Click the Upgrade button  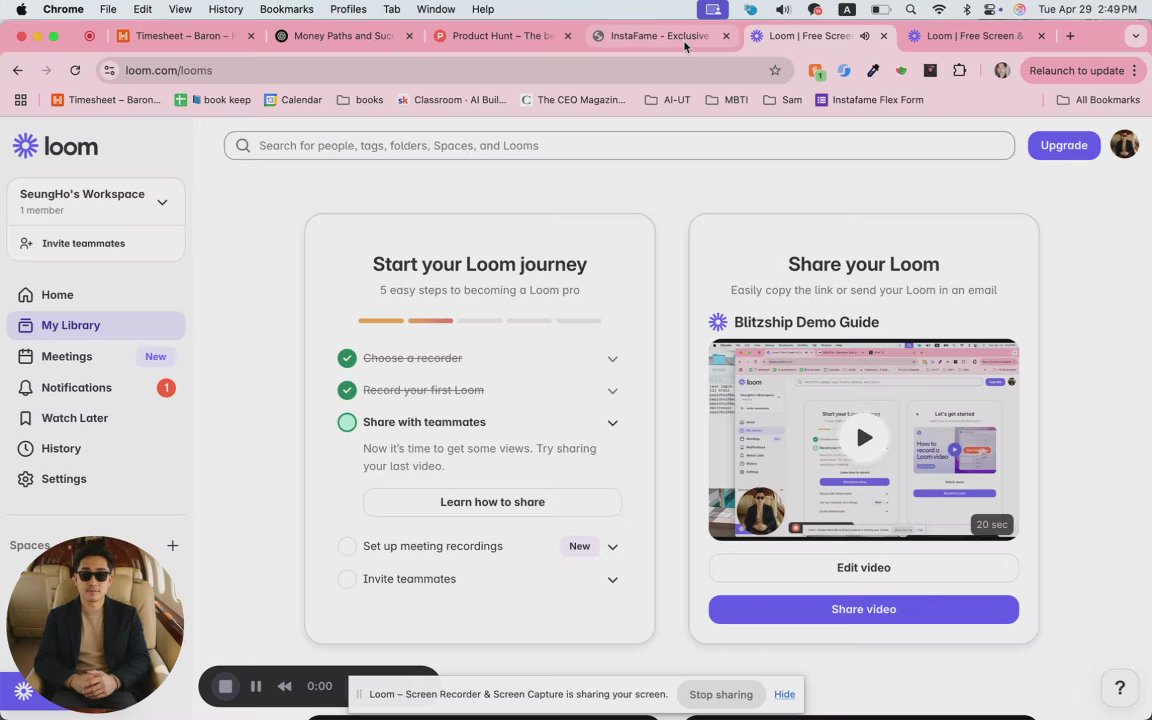(1064, 145)
